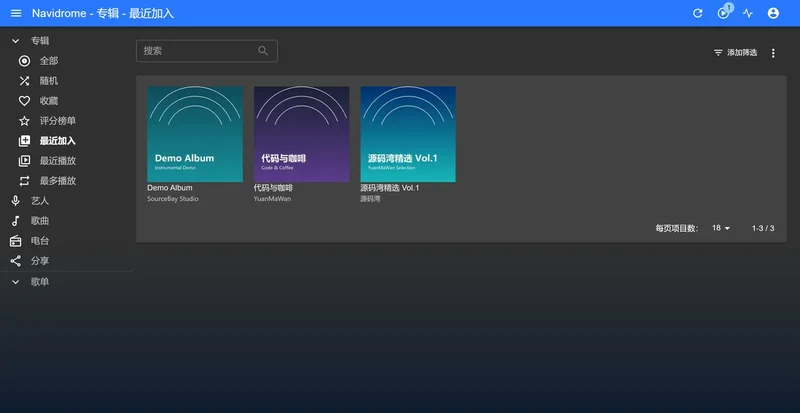Click the 电台 radio icon
Screen dimensions: 800x413
(16, 241)
